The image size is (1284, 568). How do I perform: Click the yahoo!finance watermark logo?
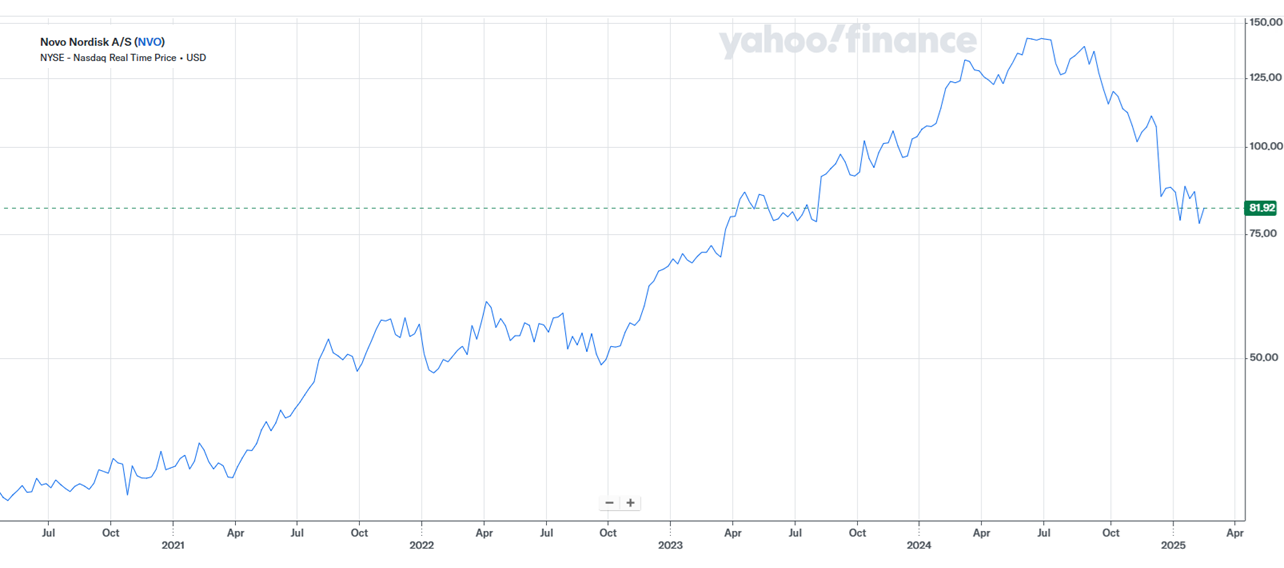[x=847, y=41]
